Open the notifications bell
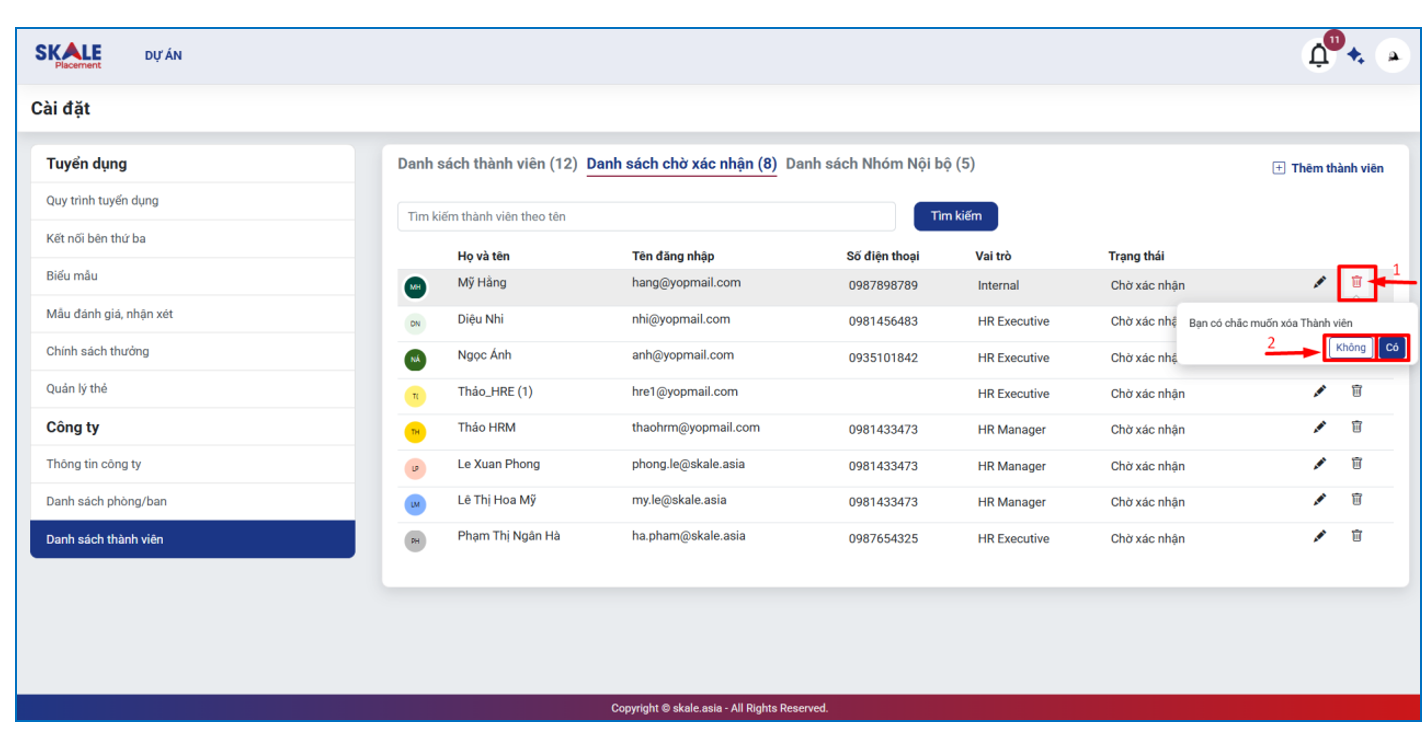Screen dimensions: 1428x737 pyautogui.click(x=1319, y=56)
